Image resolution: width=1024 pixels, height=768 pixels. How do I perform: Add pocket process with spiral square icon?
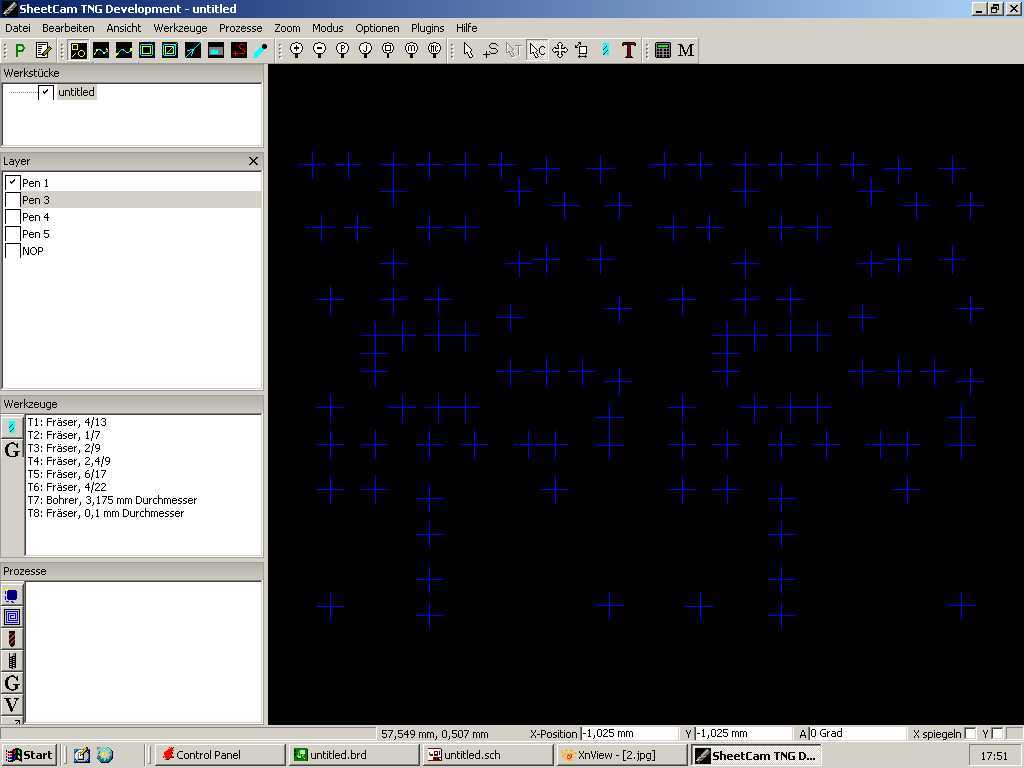click(x=12, y=617)
